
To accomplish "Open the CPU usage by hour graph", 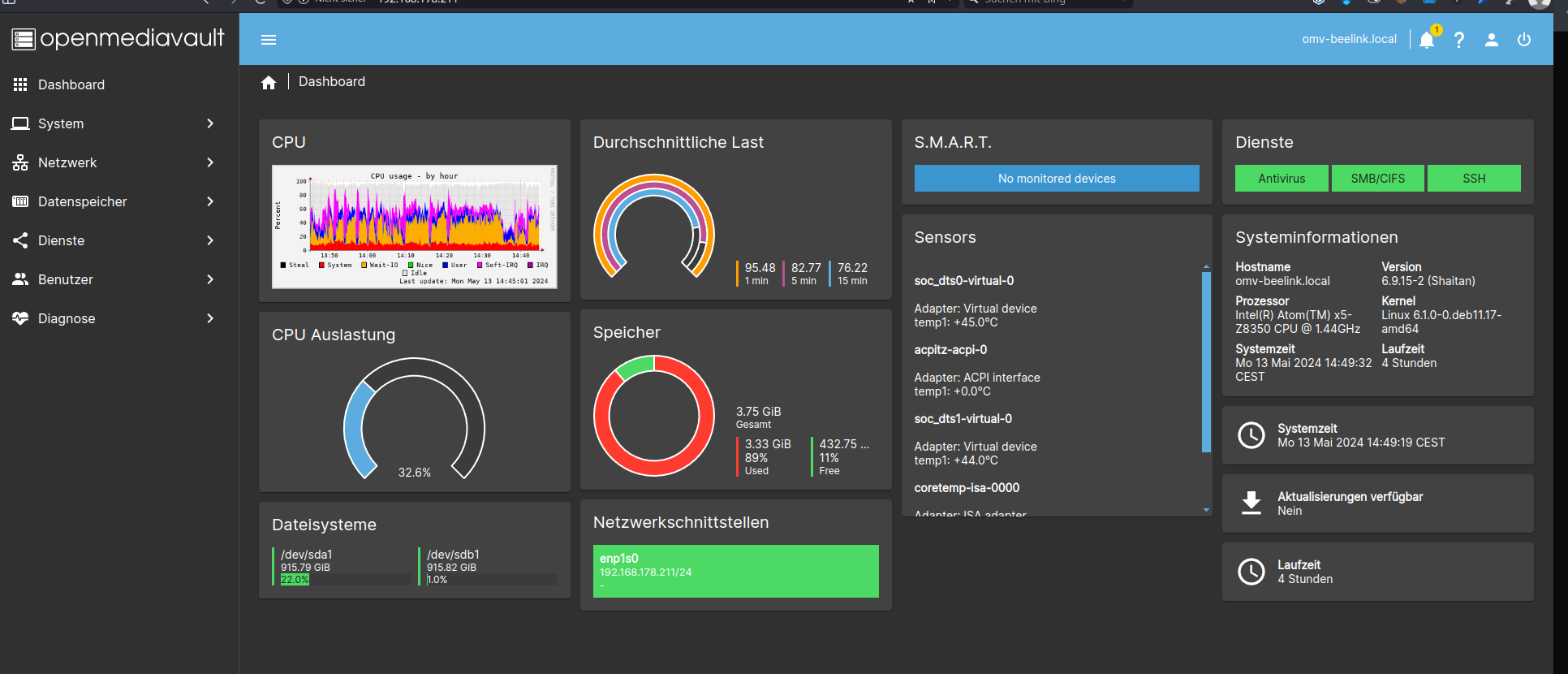I will click(x=414, y=227).
